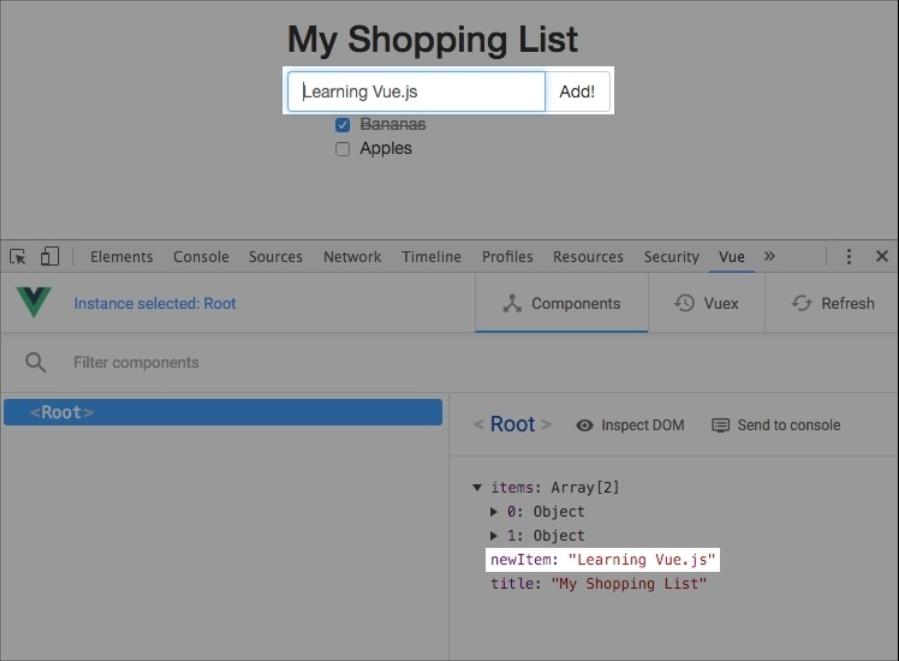Close the DevTools panel
The image size is (899, 661).
click(x=882, y=257)
